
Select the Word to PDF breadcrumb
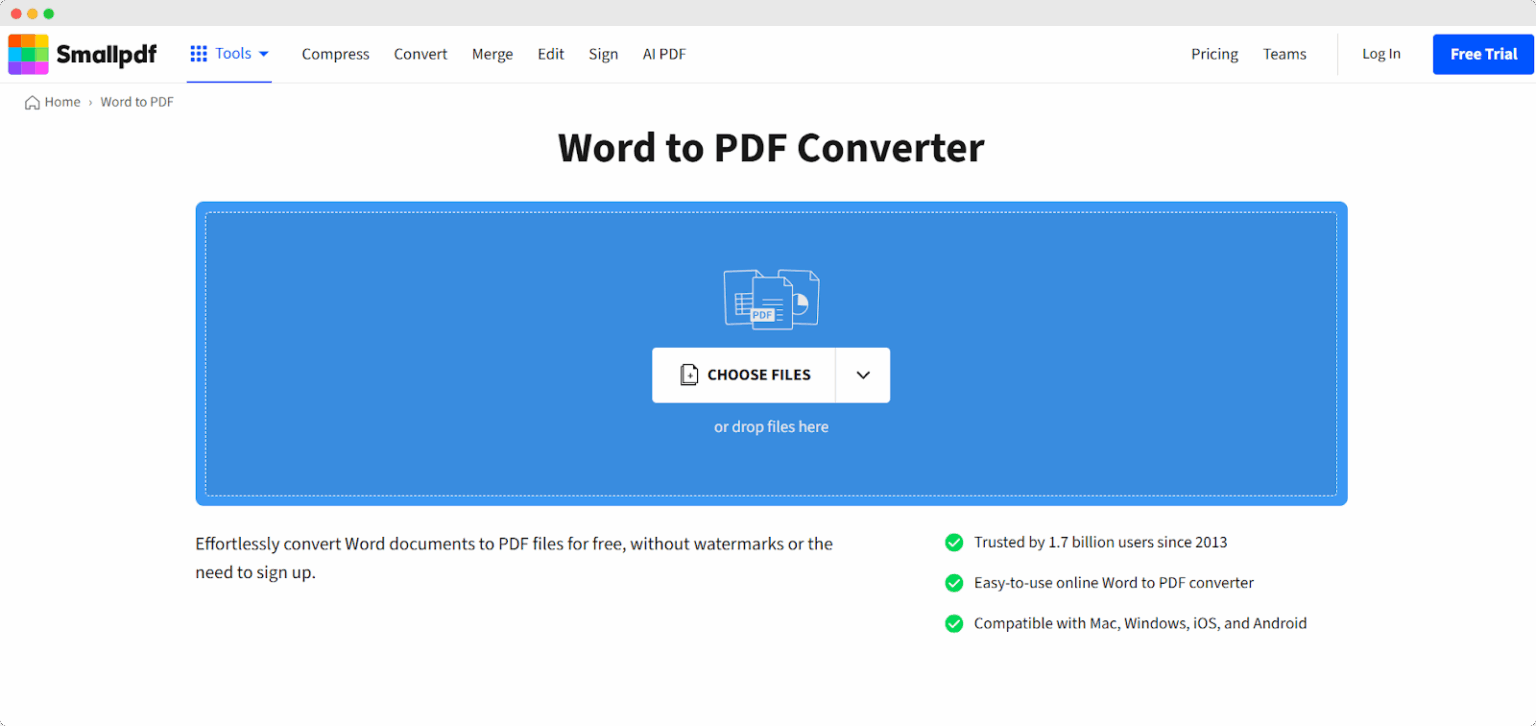(136, 102)
